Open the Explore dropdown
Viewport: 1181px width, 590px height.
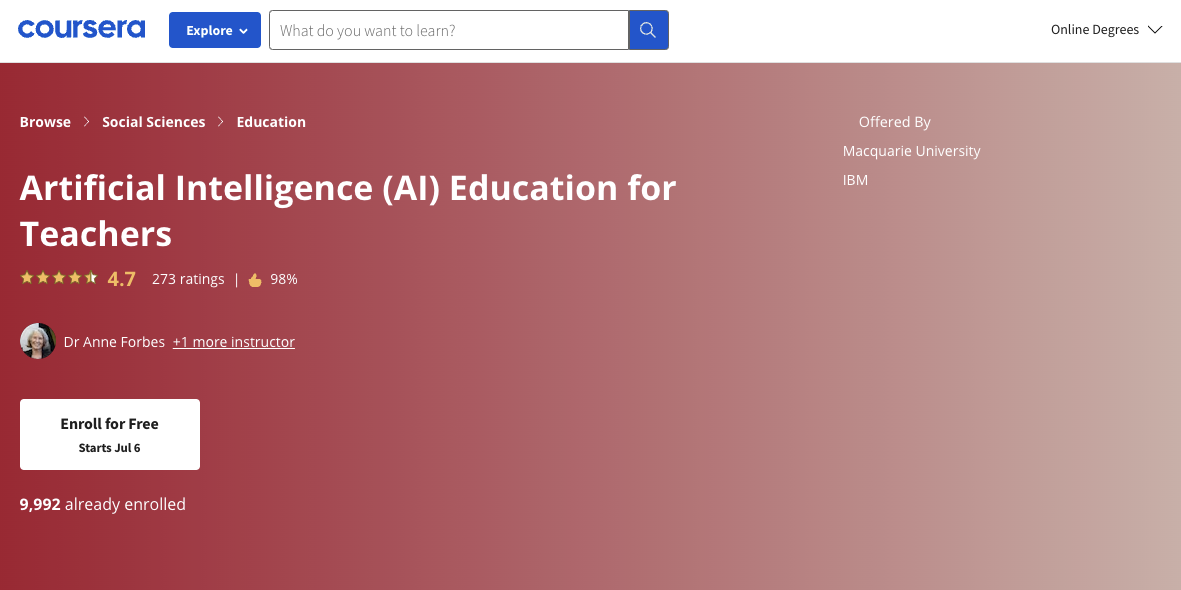coord(214,30)
